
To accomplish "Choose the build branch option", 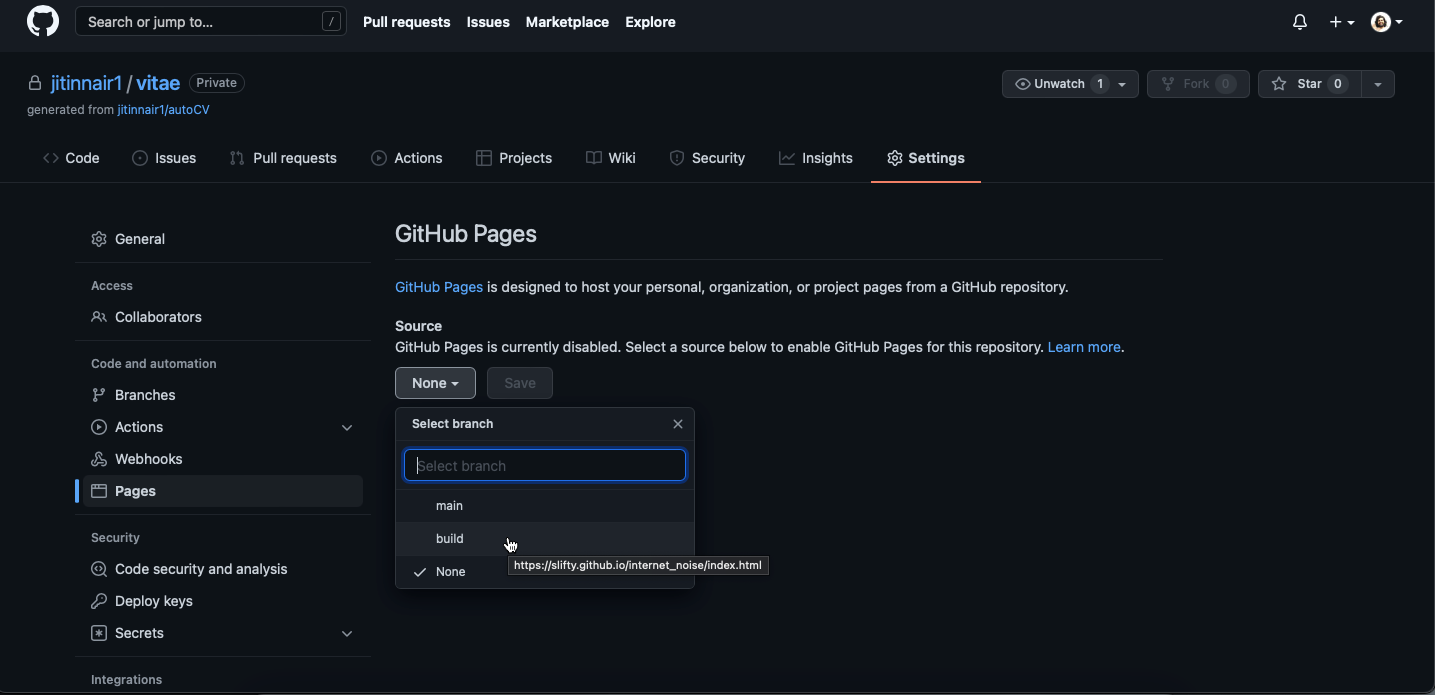I will [545, 539].
